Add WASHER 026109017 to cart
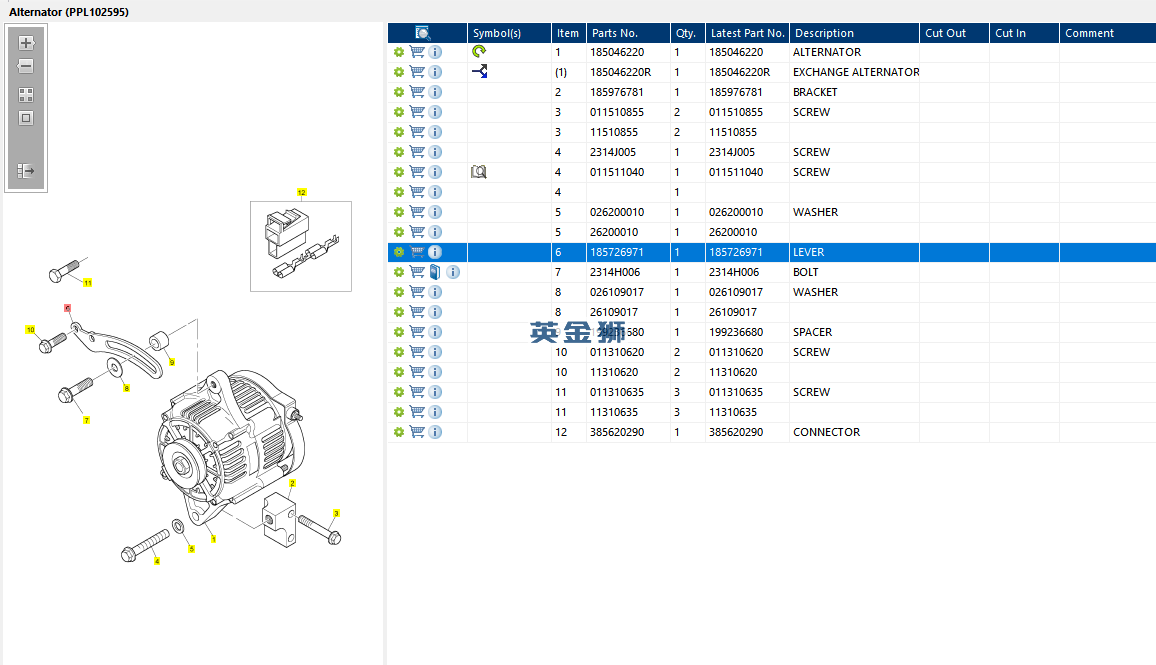 point(417,292)
